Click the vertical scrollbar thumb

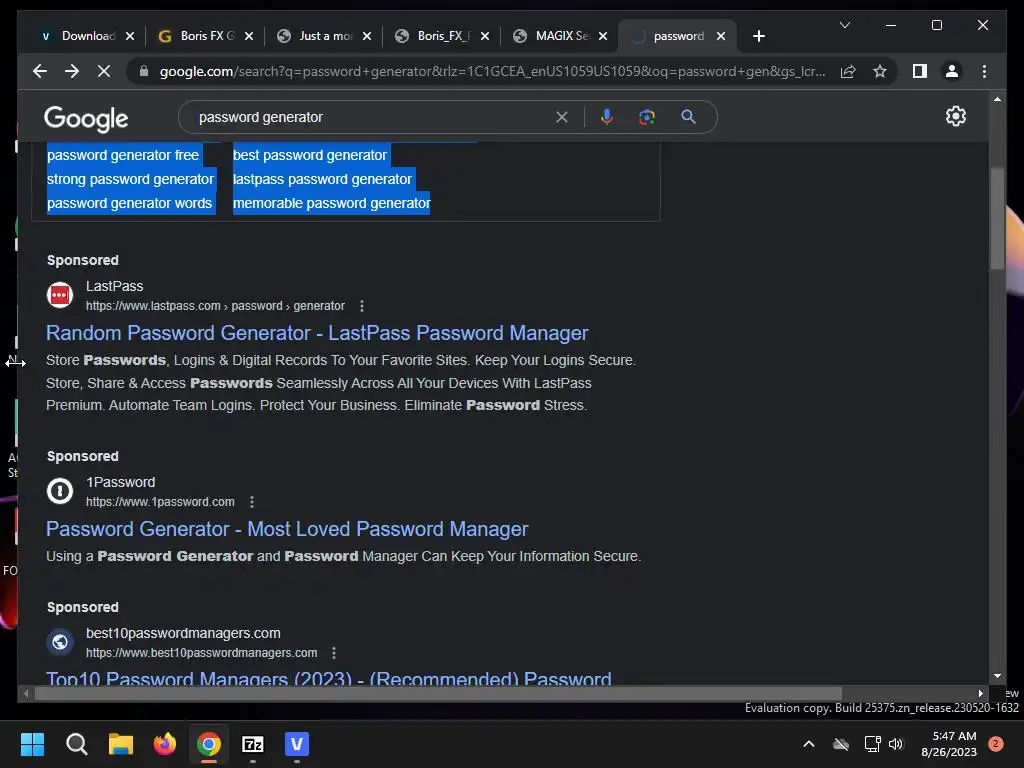click(997, 218)
